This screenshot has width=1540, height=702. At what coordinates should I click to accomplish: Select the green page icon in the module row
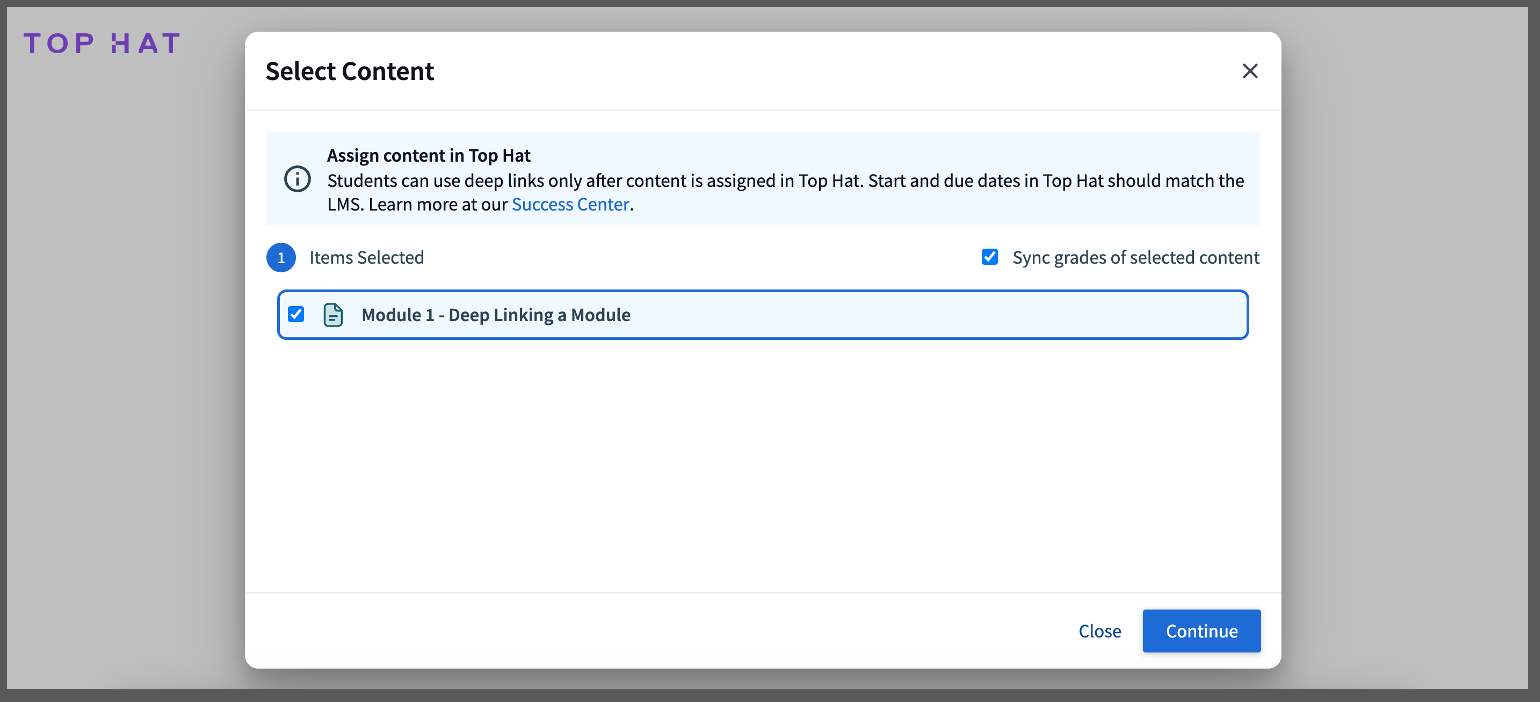[x=333, y=314]
